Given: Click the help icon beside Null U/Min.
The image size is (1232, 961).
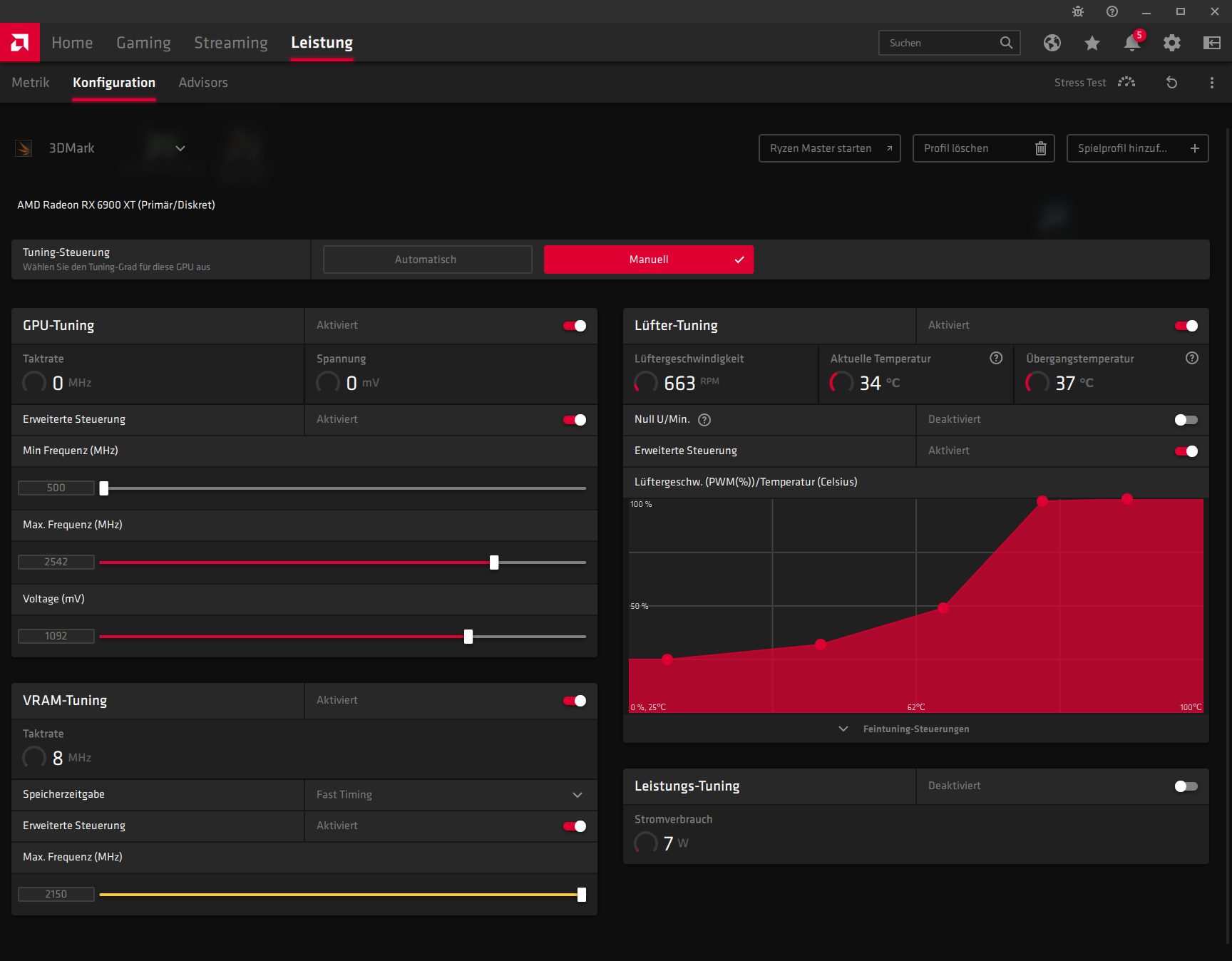Looking at the screenshot, I should (704, 420).
